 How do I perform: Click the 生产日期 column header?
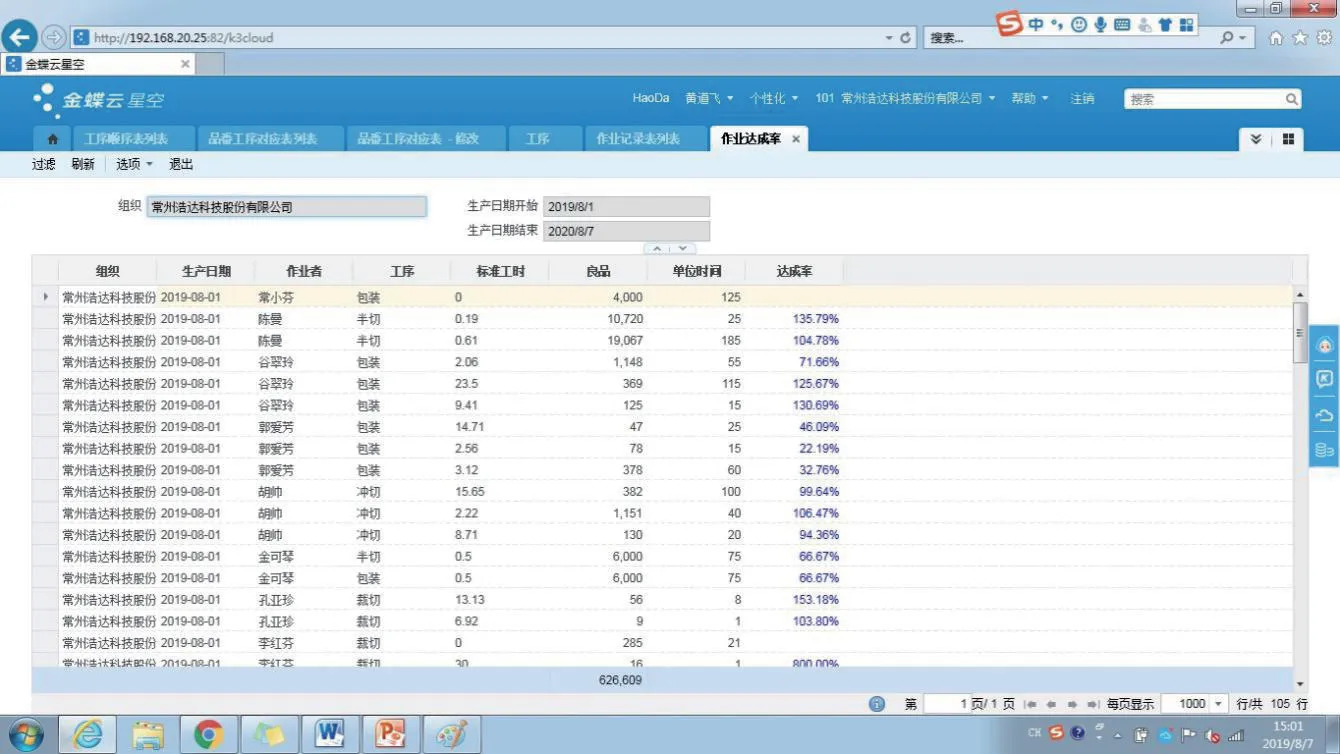coord(206,271)
